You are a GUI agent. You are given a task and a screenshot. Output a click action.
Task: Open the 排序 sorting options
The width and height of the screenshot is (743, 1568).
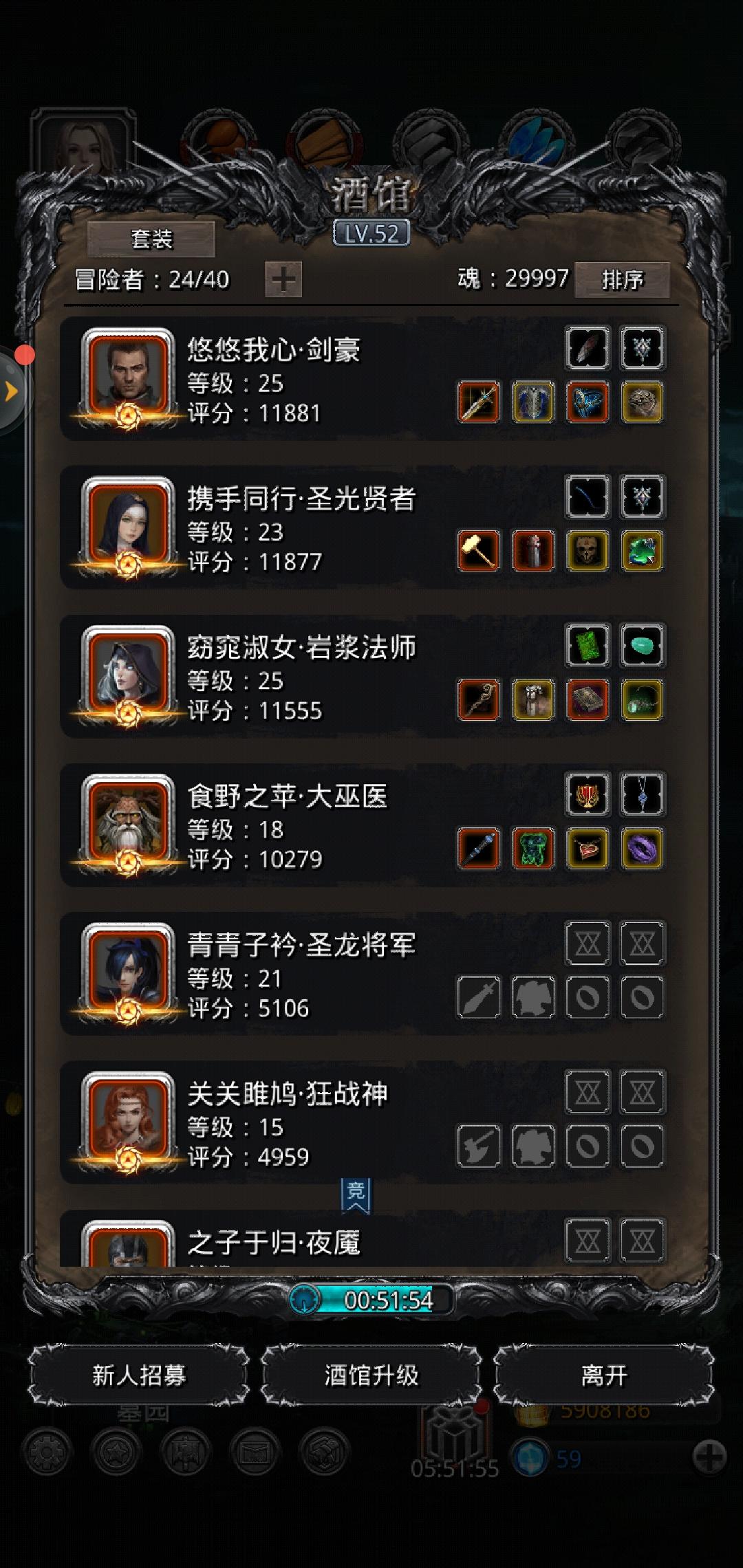622,279
